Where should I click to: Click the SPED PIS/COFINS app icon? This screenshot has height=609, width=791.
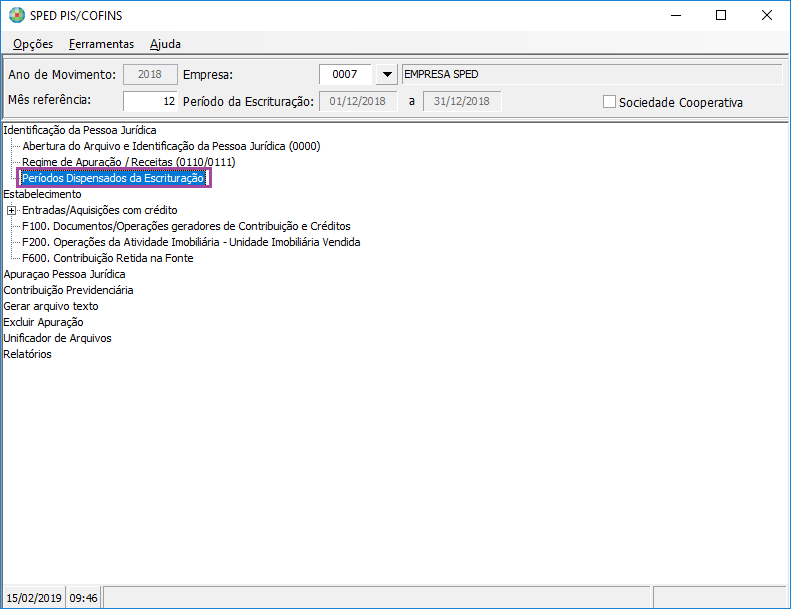pyautogui.click(x=17, y=15)
